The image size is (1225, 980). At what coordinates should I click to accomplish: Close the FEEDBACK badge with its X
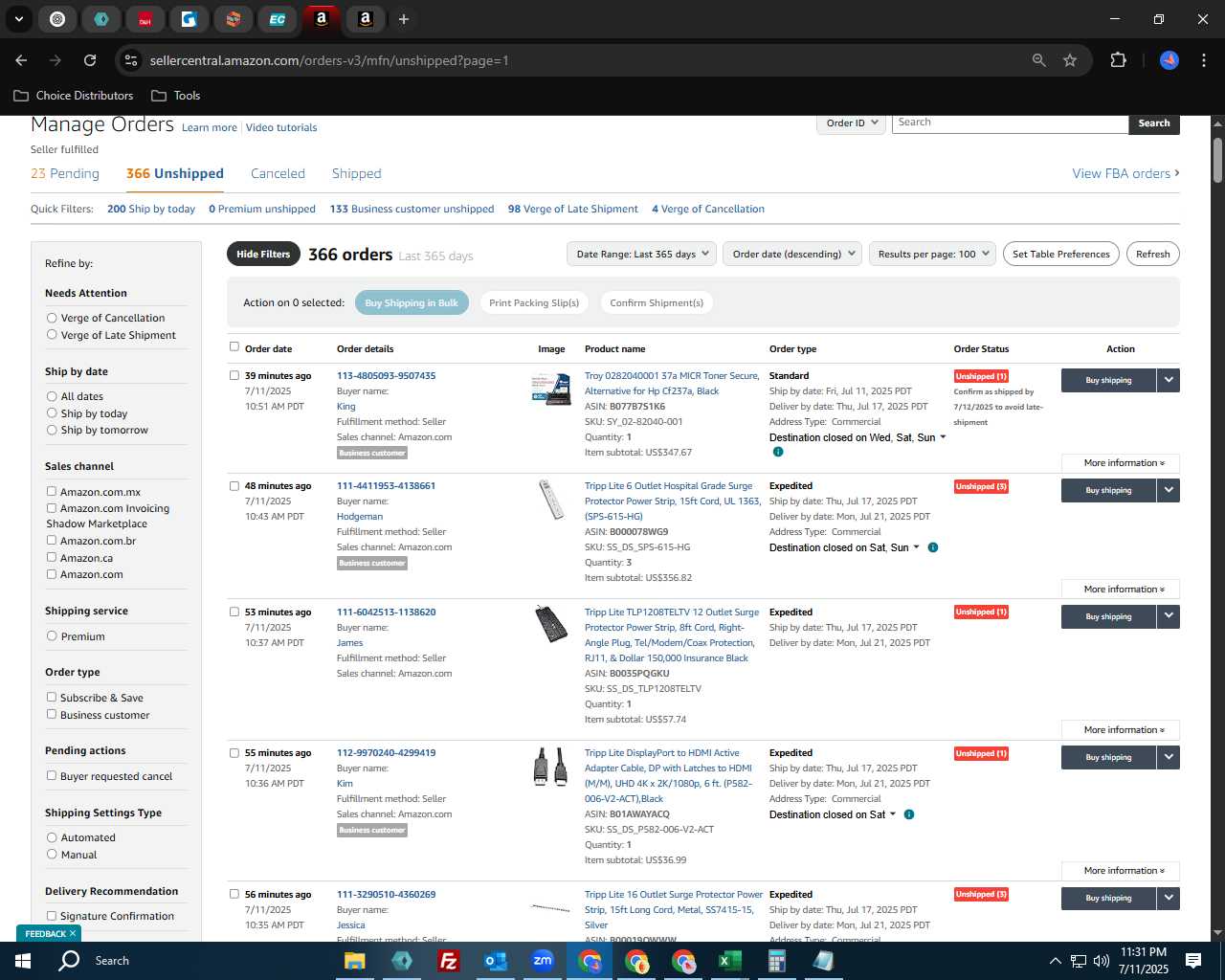point(73,933)
